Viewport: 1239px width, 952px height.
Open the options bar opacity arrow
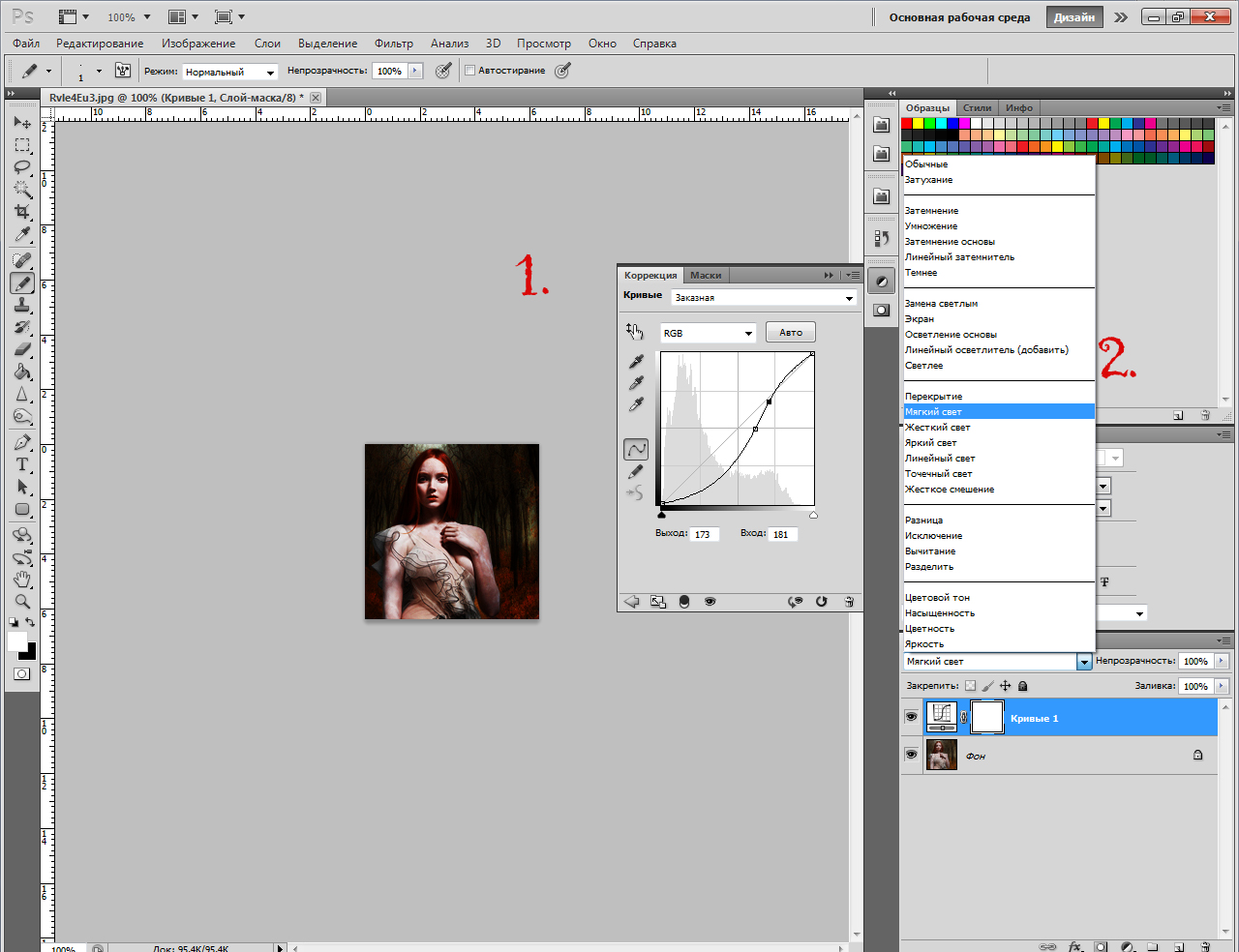click(x=415, y=71)
